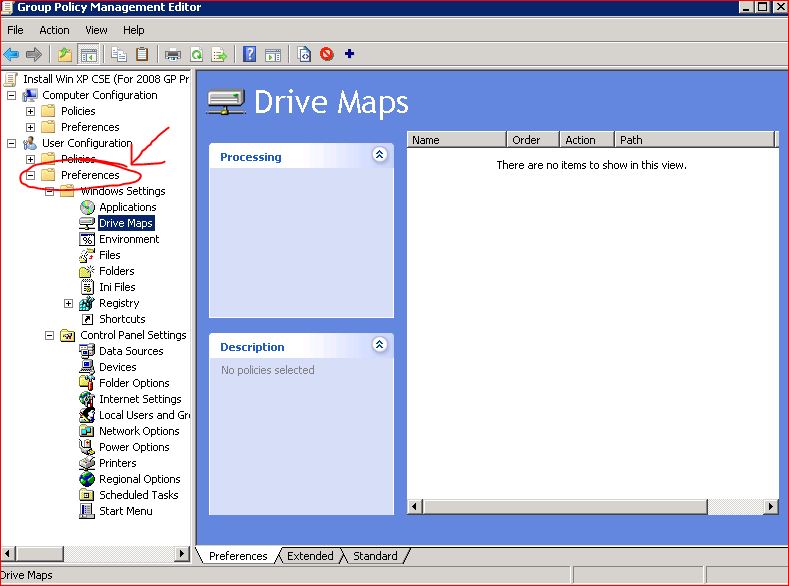
Task: Click the Up One Level folder icon
Action: pyautogui.click(x=65, y=54)
